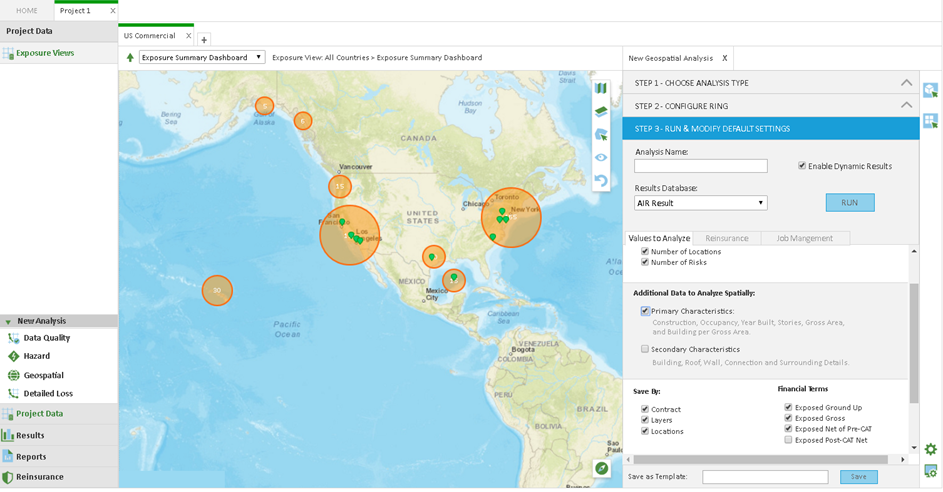943x492 pixels.
Task: Enable the Secondary Characteristics checkbox
Action: [x=645, y=349]
